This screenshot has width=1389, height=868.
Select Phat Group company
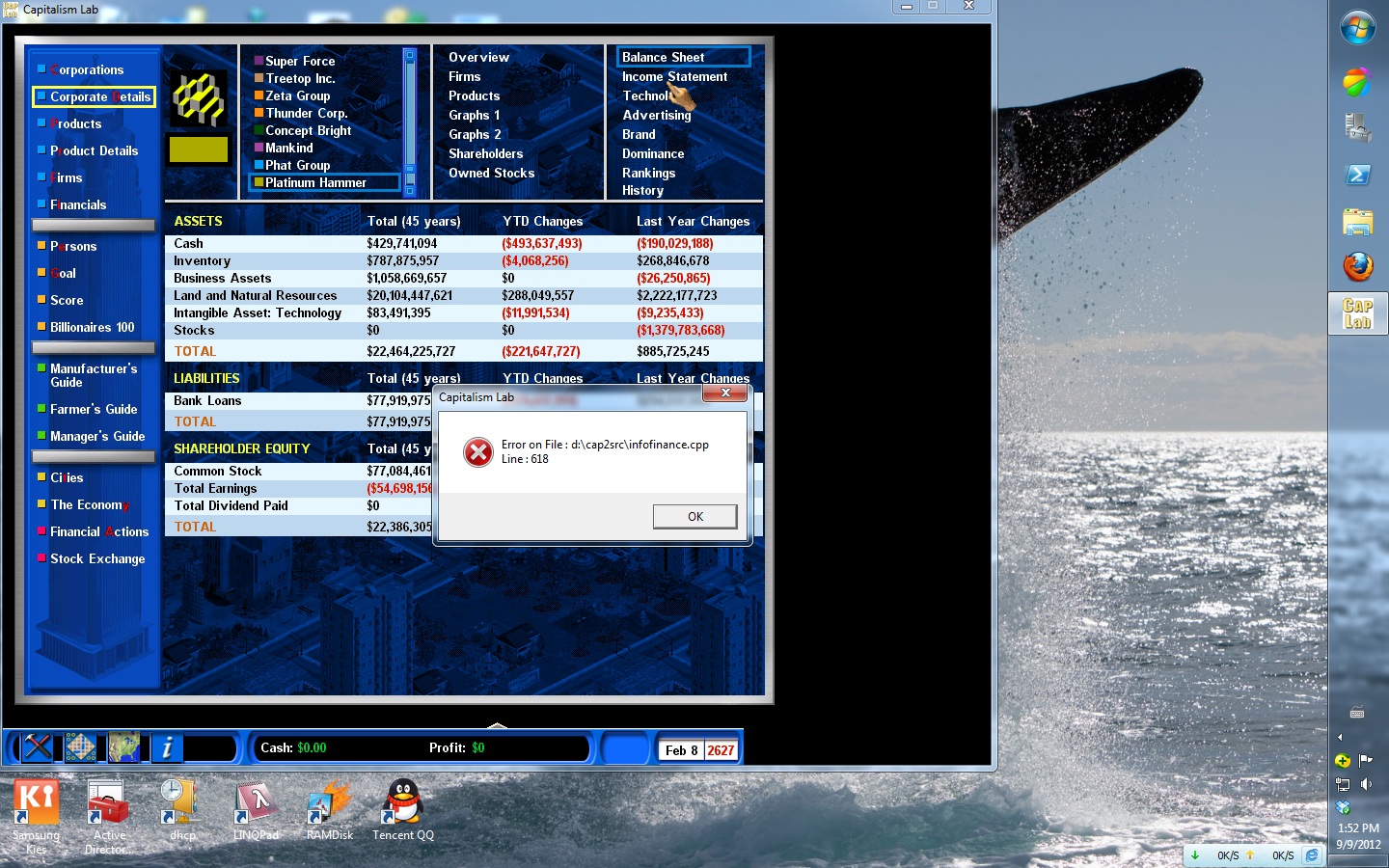297,166
